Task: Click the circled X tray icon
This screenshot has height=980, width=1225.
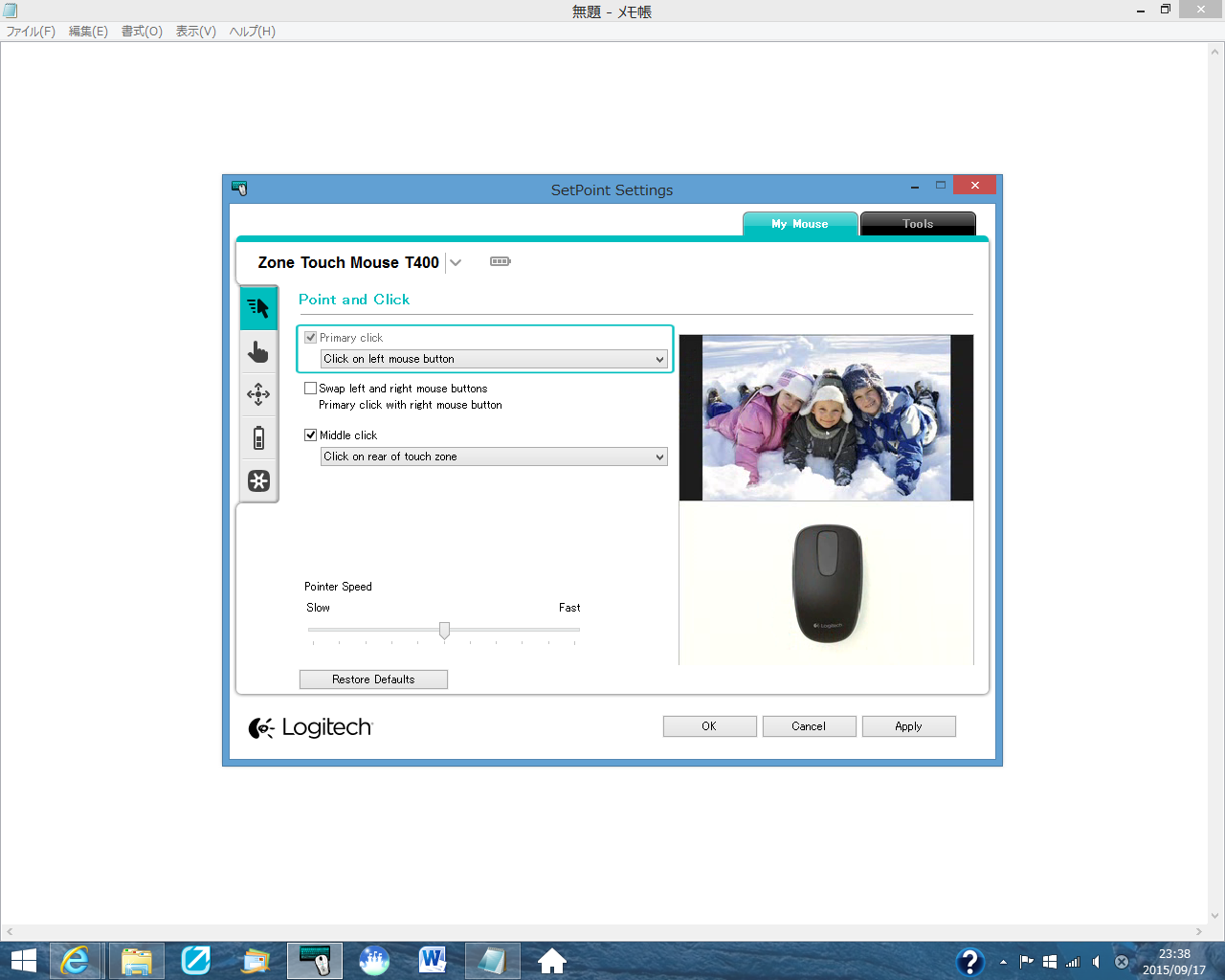Action: [1122, 962]
